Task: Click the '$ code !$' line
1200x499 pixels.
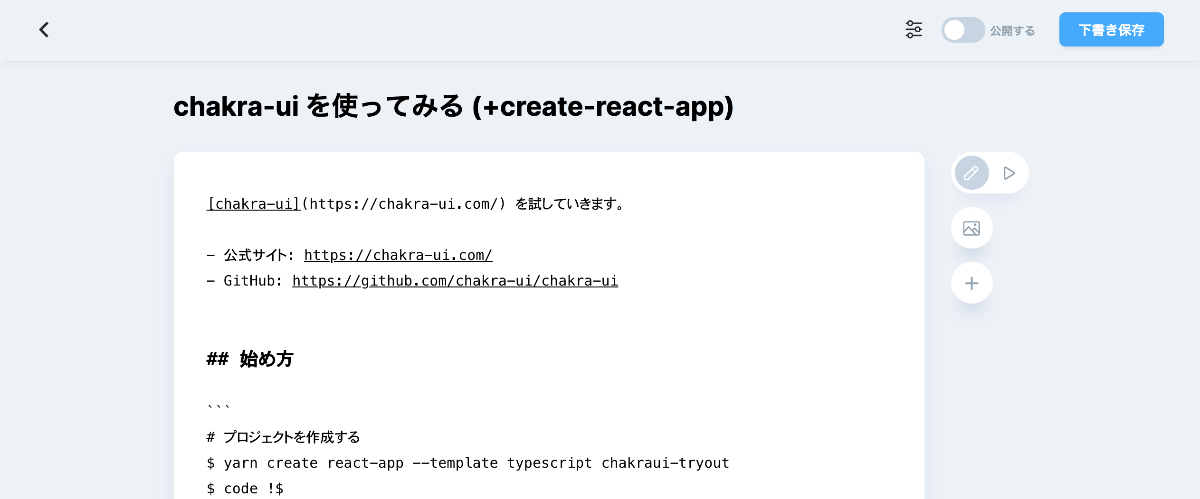Action: tap(245, 488)
